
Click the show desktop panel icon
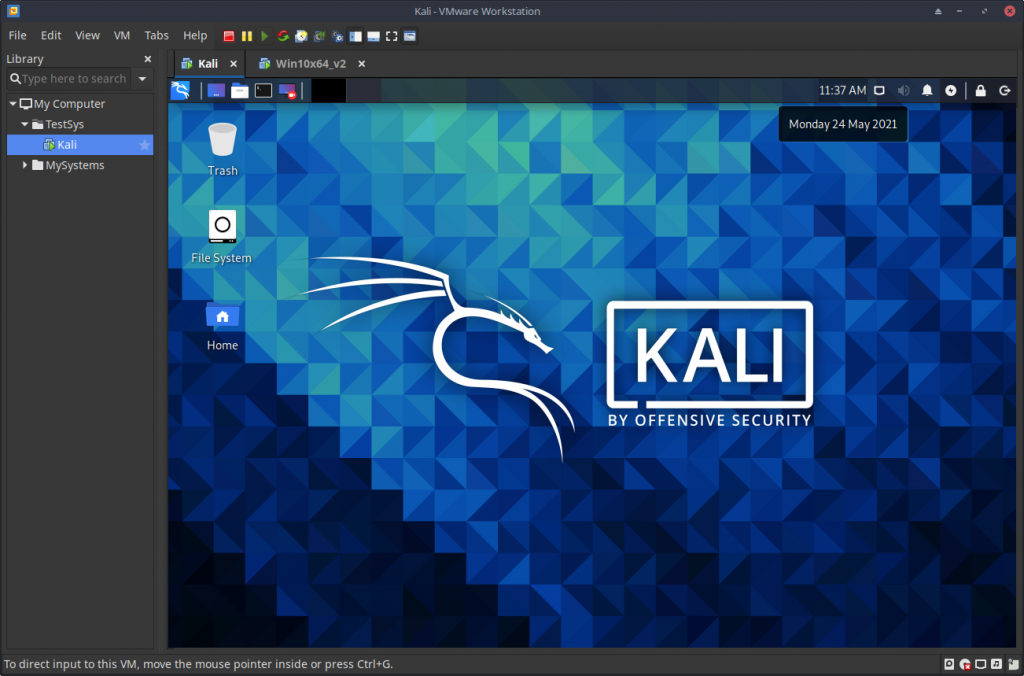216,90
